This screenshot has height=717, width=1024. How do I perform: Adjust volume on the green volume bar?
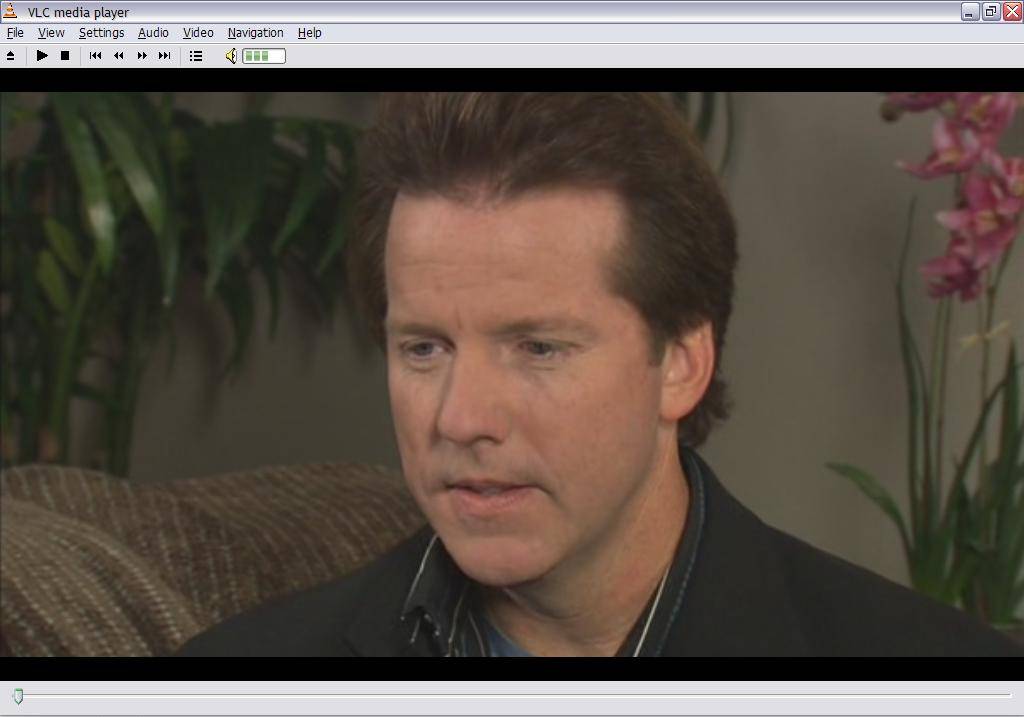(x=264, y=56)
